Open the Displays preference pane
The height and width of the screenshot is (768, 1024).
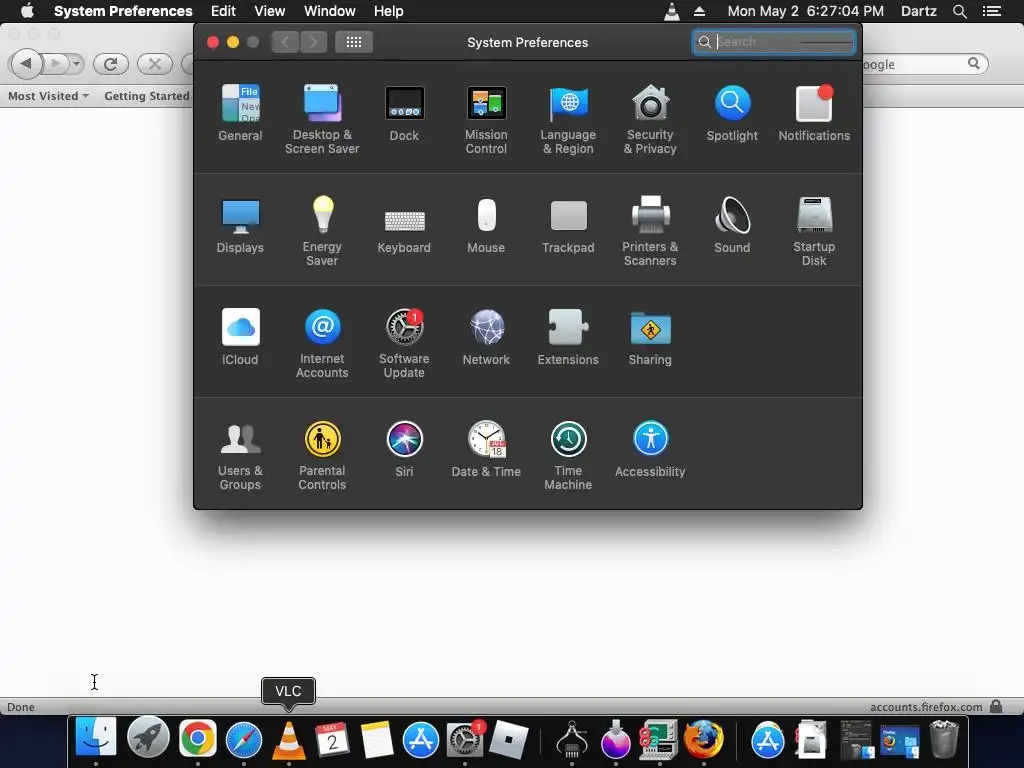[240, 225]
